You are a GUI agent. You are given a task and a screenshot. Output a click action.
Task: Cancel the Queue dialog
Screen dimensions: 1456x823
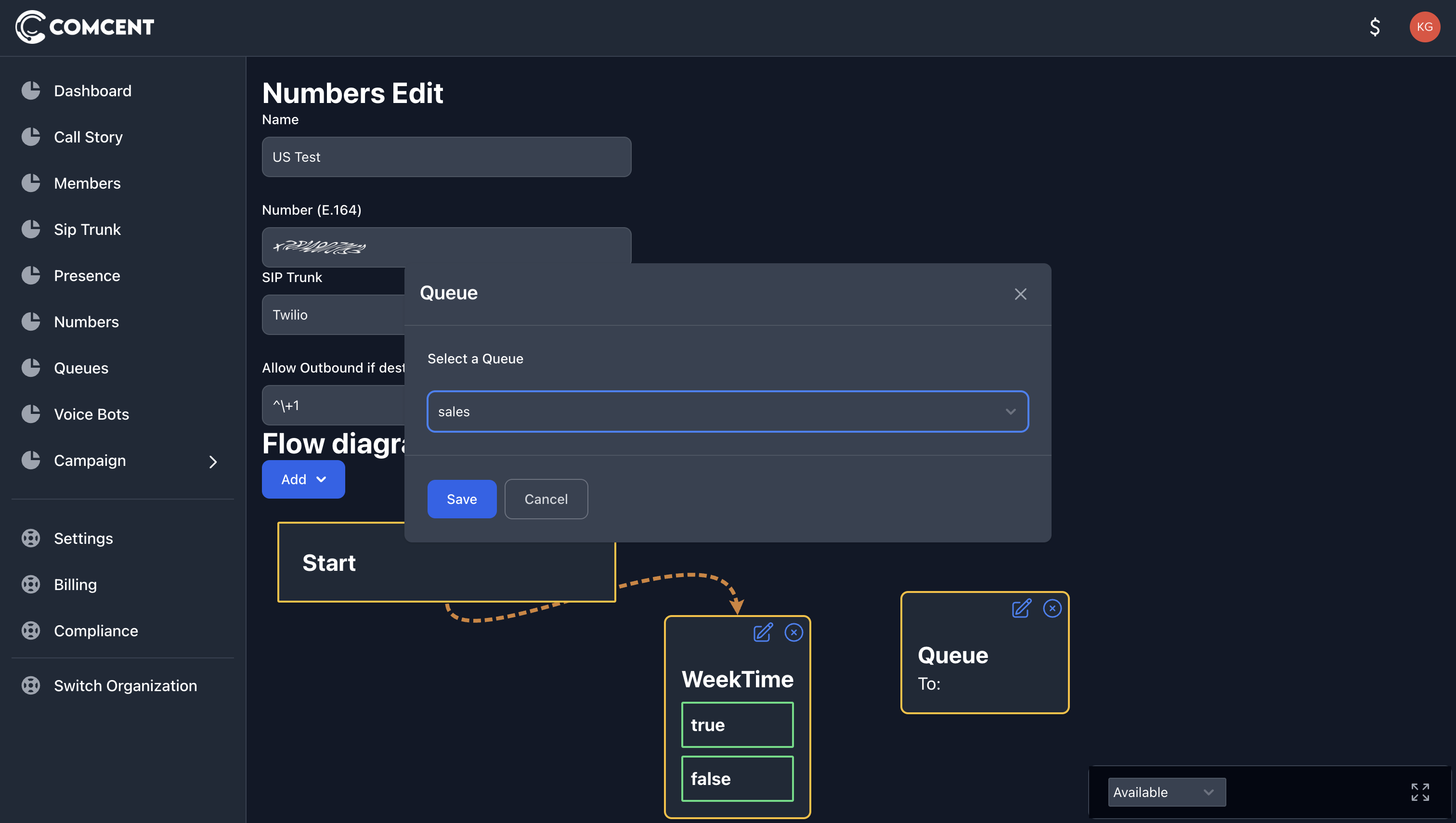click(x=546, y=499)
